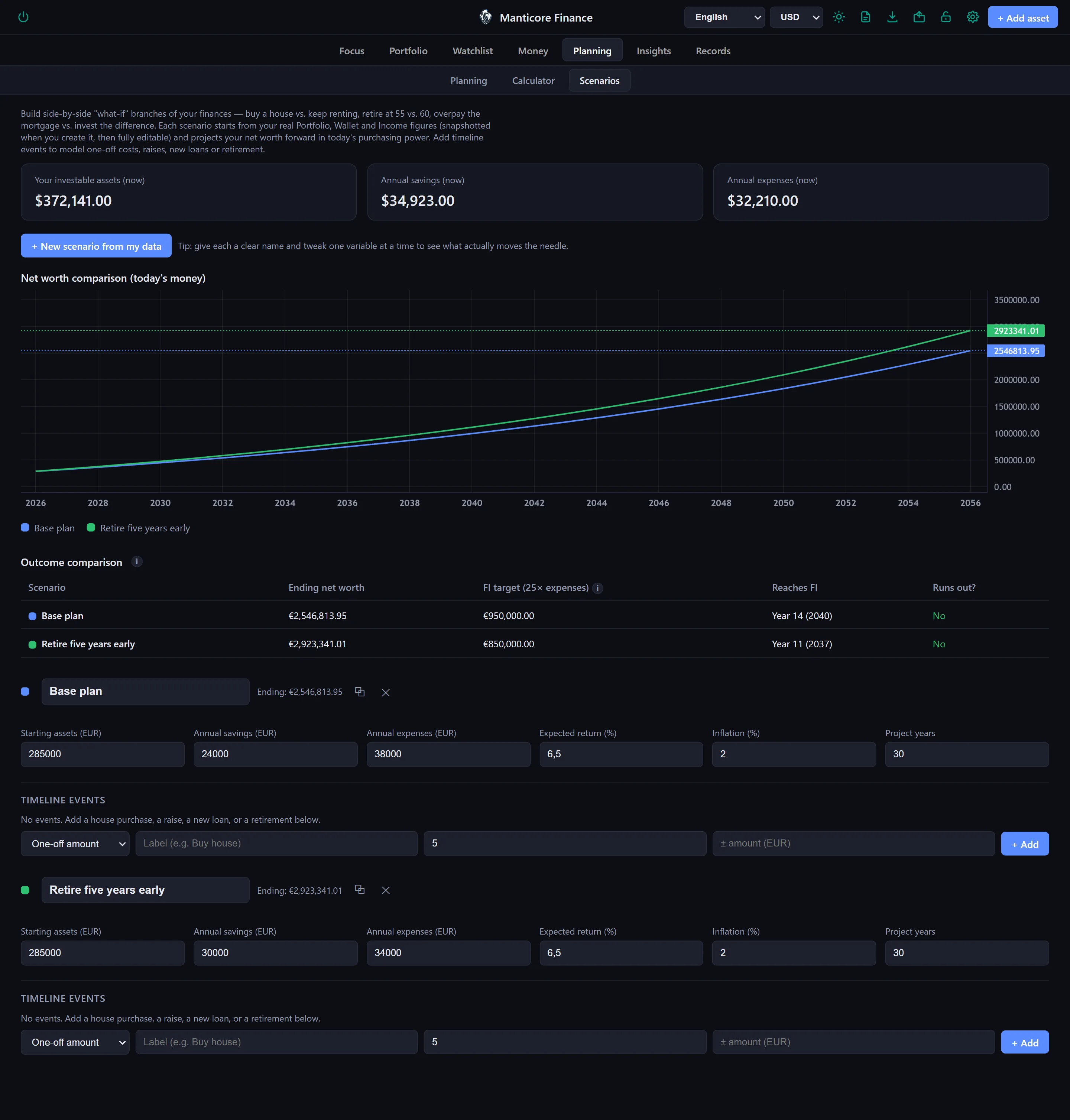Screen dimensions: 1070x1120
Task: Click Retire early Annual expenses field 34000
Action: (448, 953)
